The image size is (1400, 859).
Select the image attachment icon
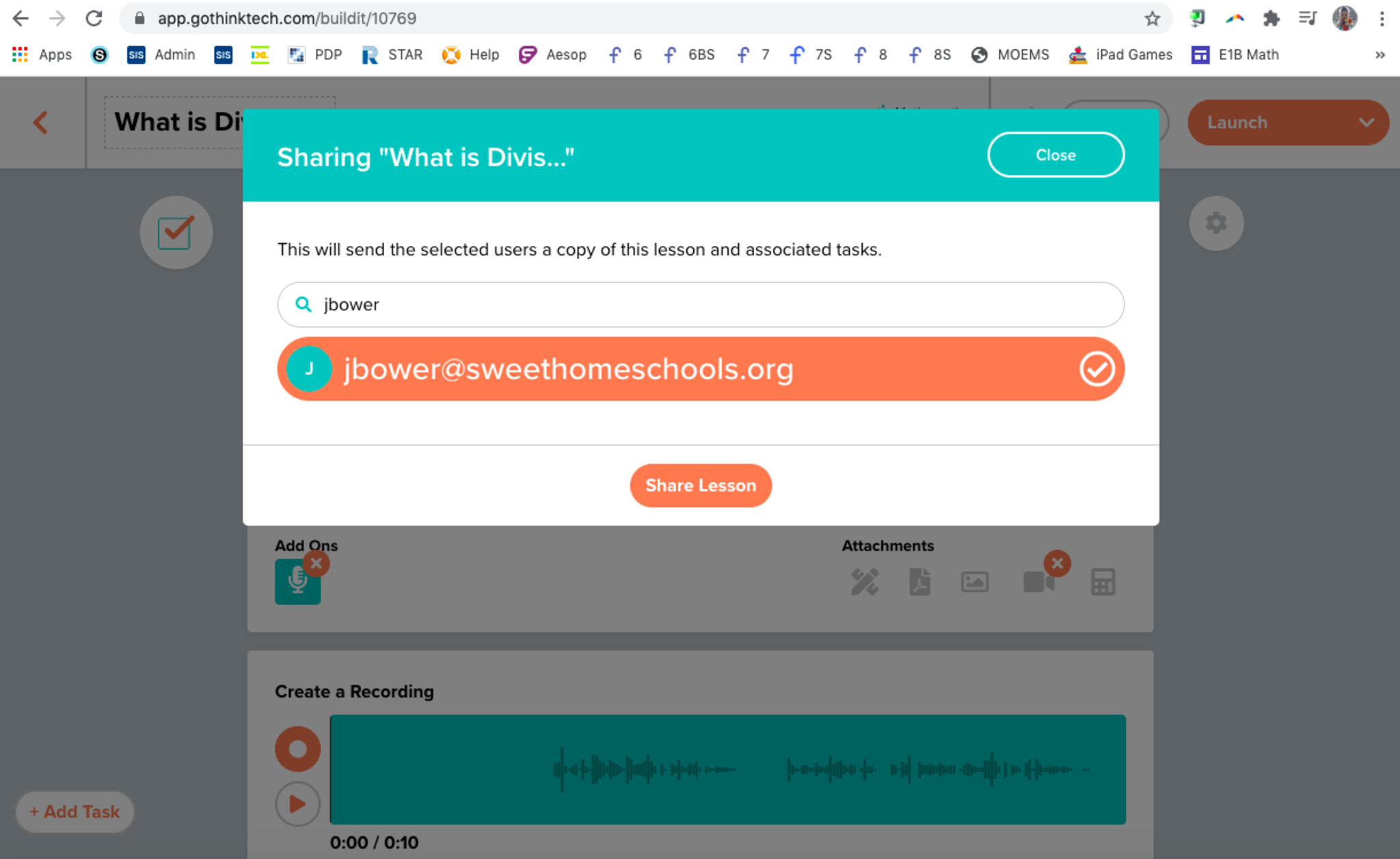point(974,582)
